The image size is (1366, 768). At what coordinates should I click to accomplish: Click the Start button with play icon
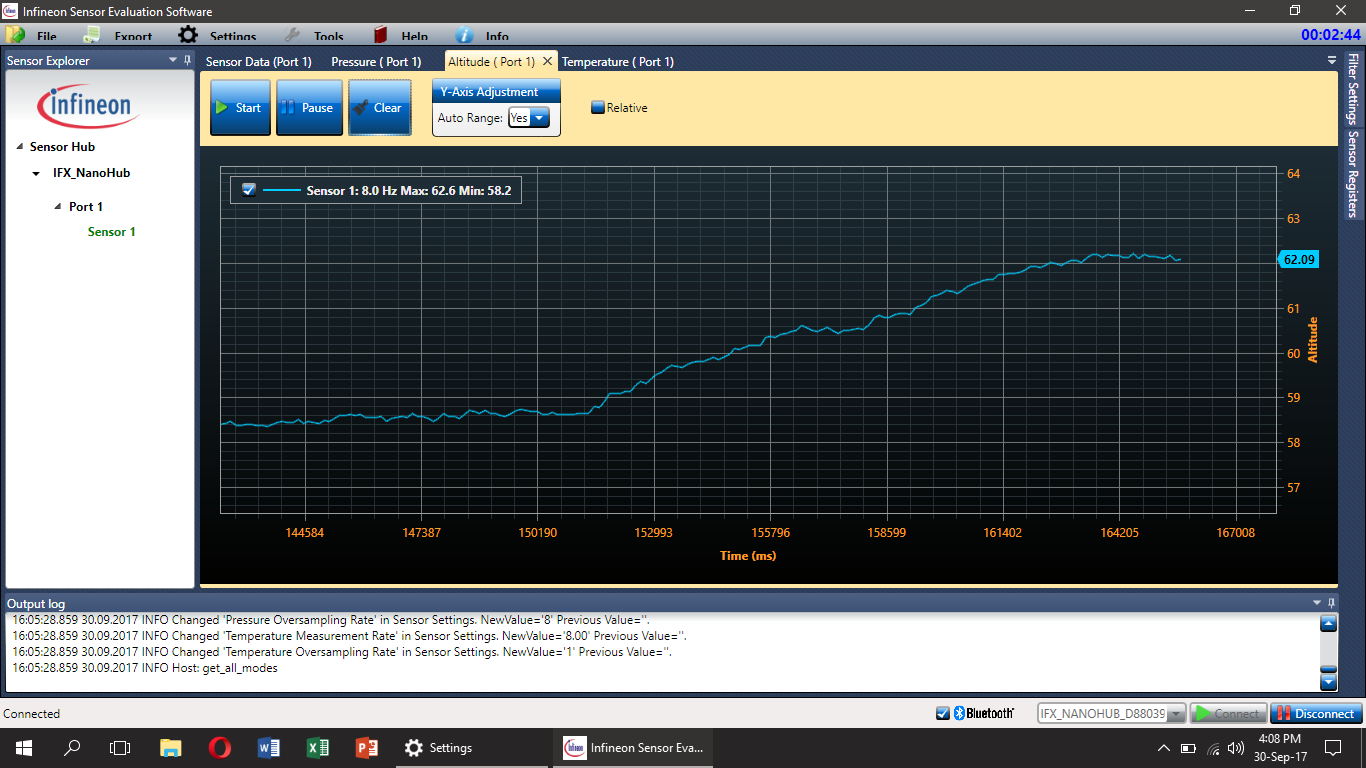(240, 108)
